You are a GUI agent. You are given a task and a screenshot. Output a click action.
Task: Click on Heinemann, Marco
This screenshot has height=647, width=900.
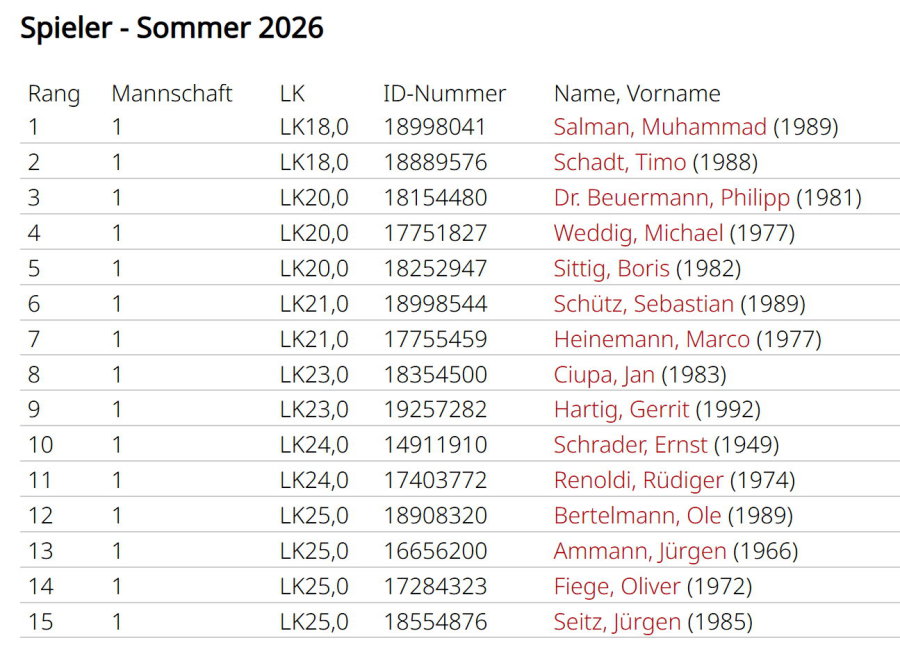tap(651, 339)
